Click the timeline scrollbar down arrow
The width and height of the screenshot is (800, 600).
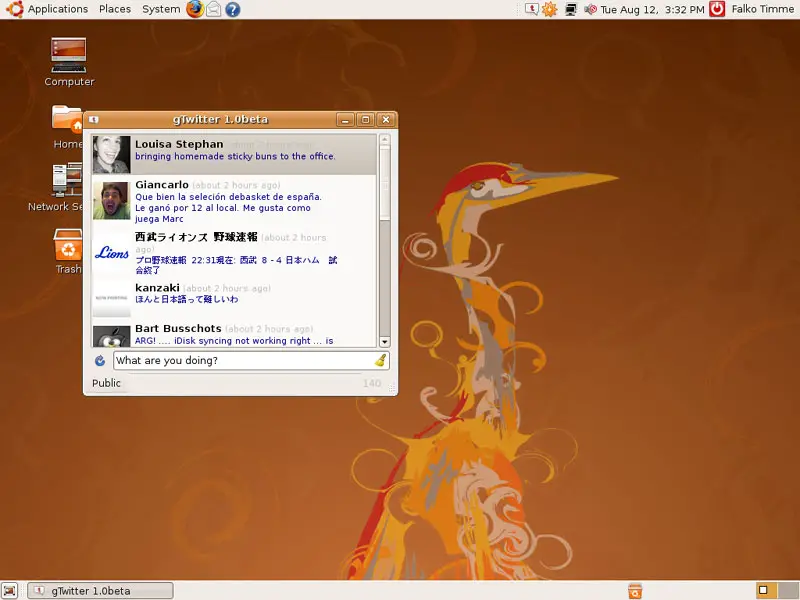tap(385, 342)
